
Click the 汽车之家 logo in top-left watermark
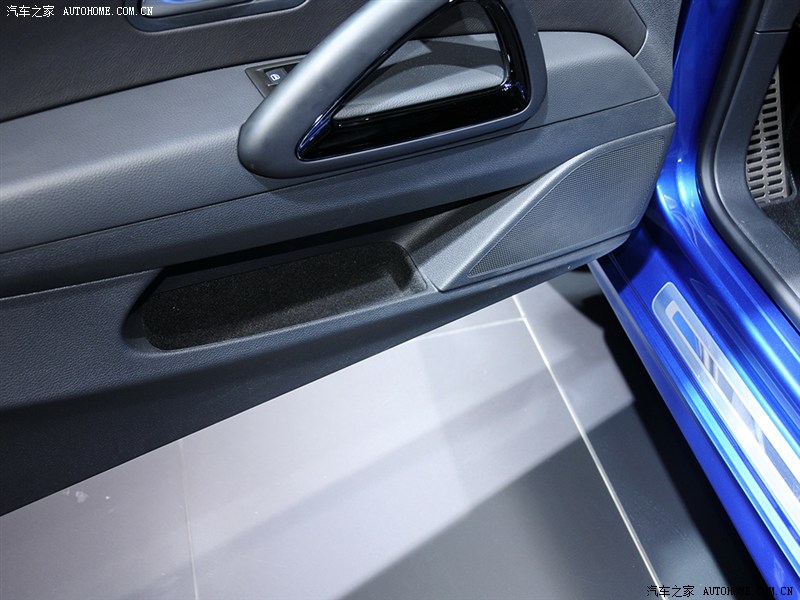pos(30,11)
